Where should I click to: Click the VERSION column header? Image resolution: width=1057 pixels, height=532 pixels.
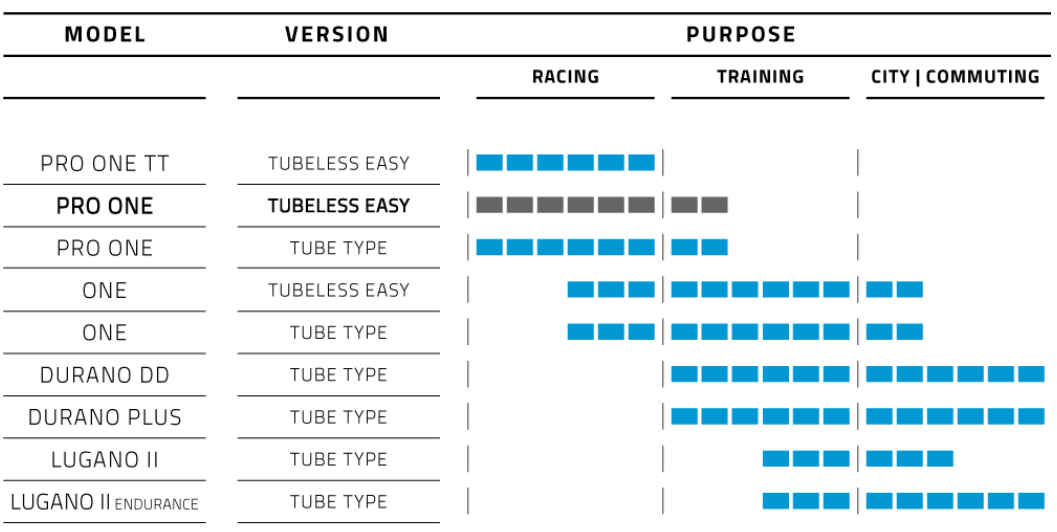[x=337, y=34]
